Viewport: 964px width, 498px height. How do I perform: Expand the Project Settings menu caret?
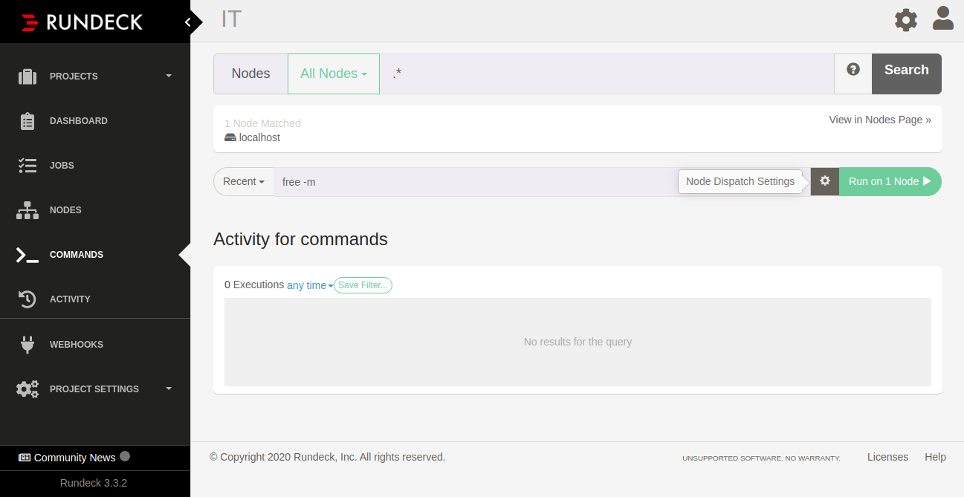[x=169, y=389]
